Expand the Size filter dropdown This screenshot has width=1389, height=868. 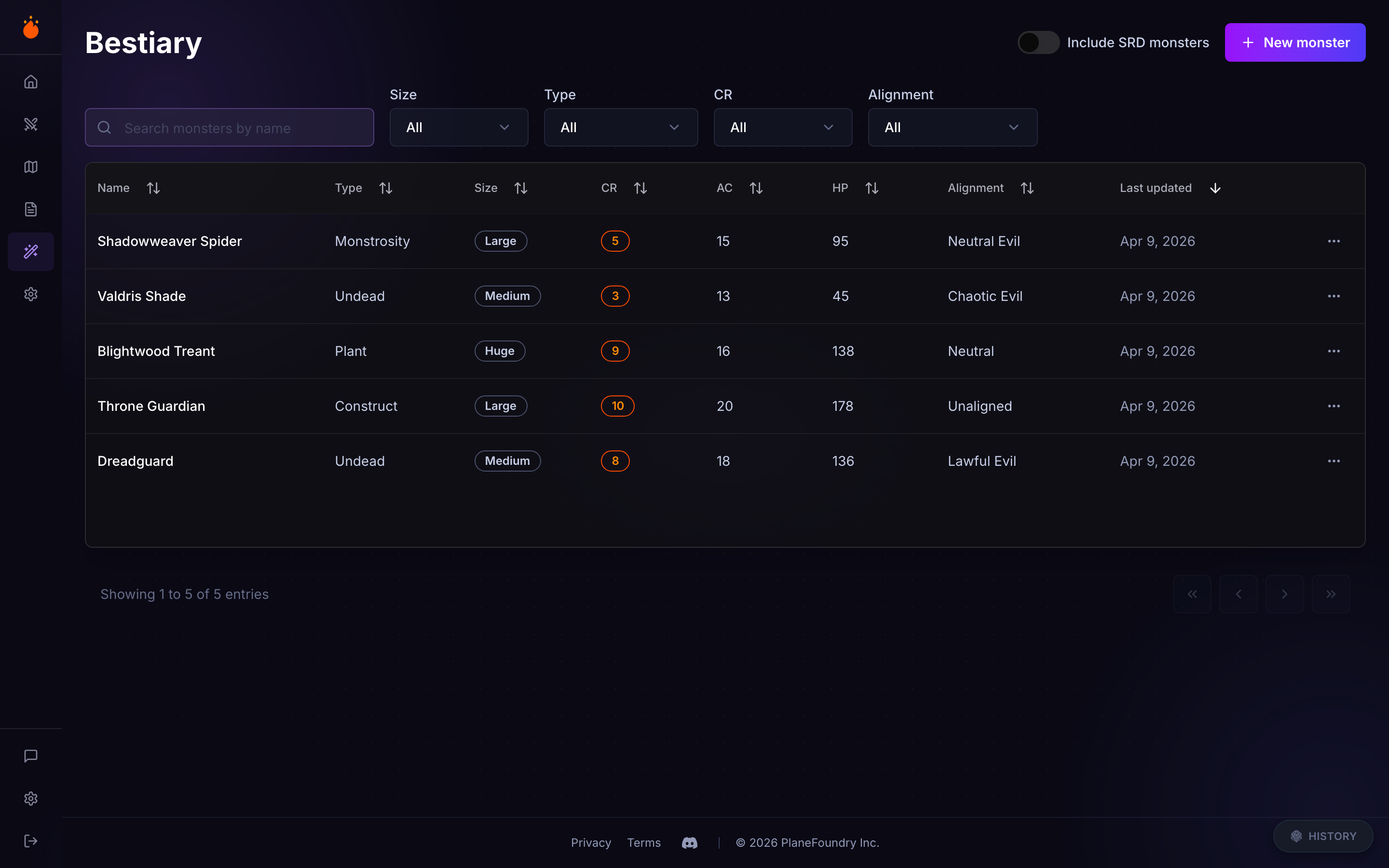[458, 127]
